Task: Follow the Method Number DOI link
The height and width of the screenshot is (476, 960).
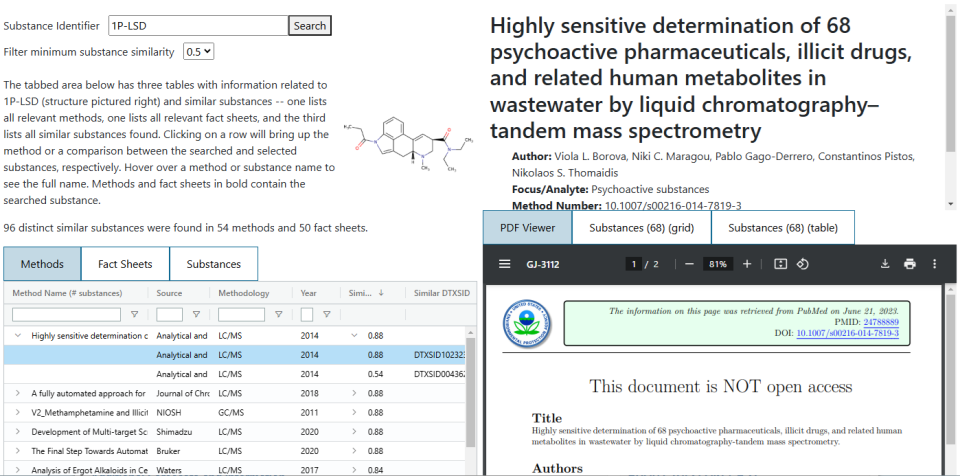Action: (673, 205)
